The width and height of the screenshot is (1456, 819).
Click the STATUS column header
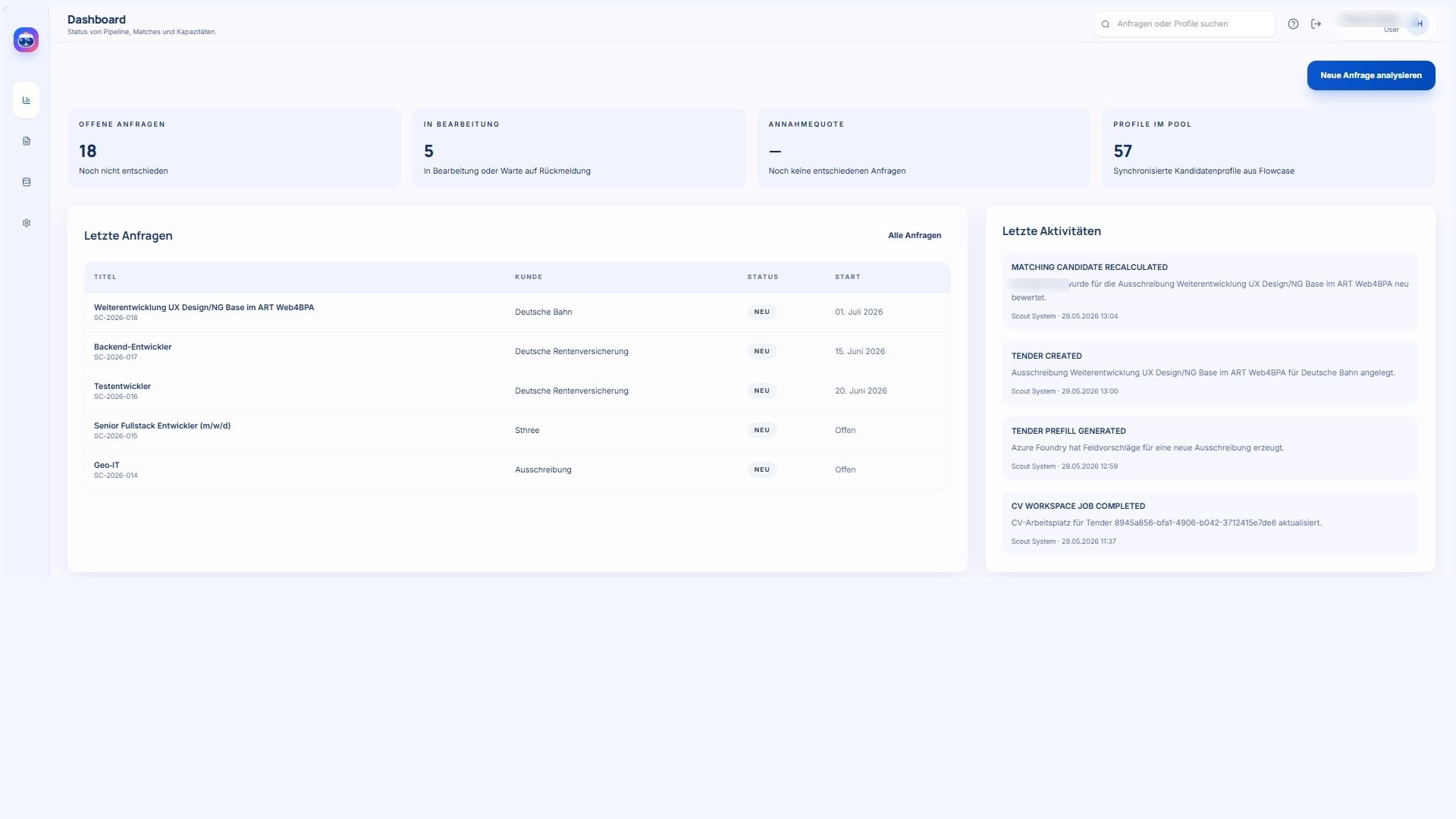tap(763, 278)
